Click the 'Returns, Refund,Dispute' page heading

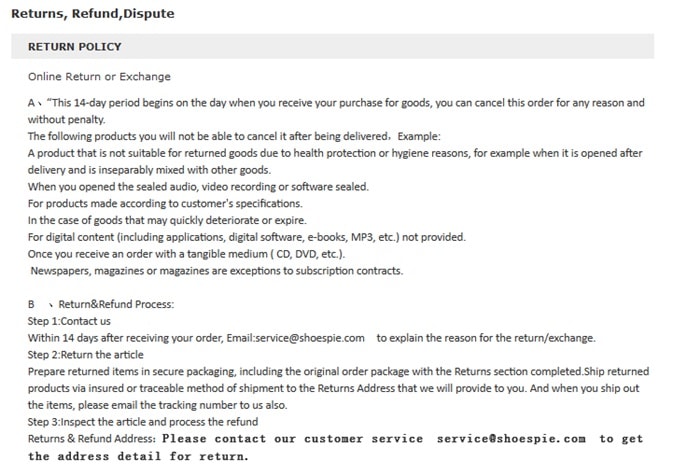(93, 14)
